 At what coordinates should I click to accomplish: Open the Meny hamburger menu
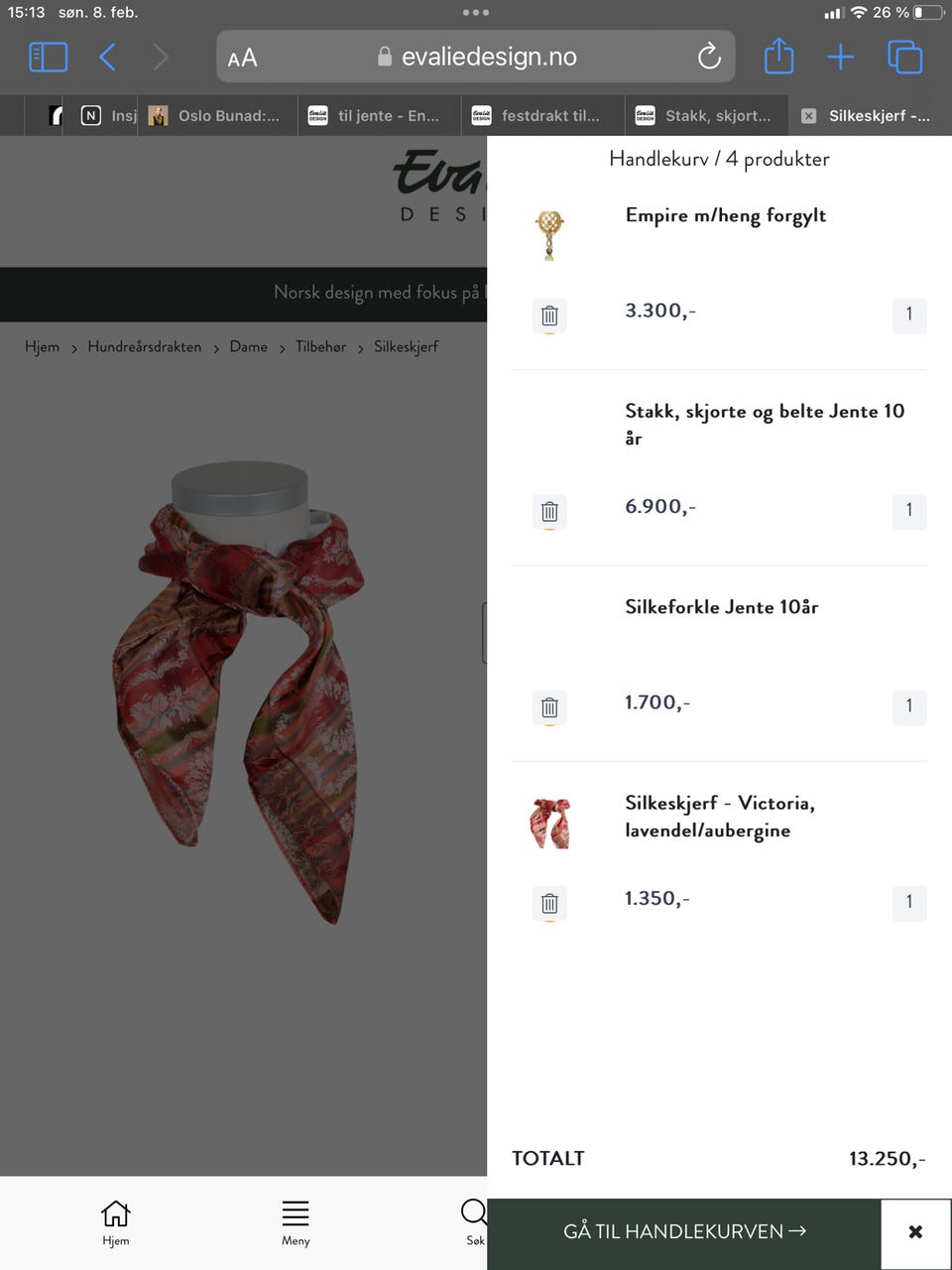[x=296, y=1222]
